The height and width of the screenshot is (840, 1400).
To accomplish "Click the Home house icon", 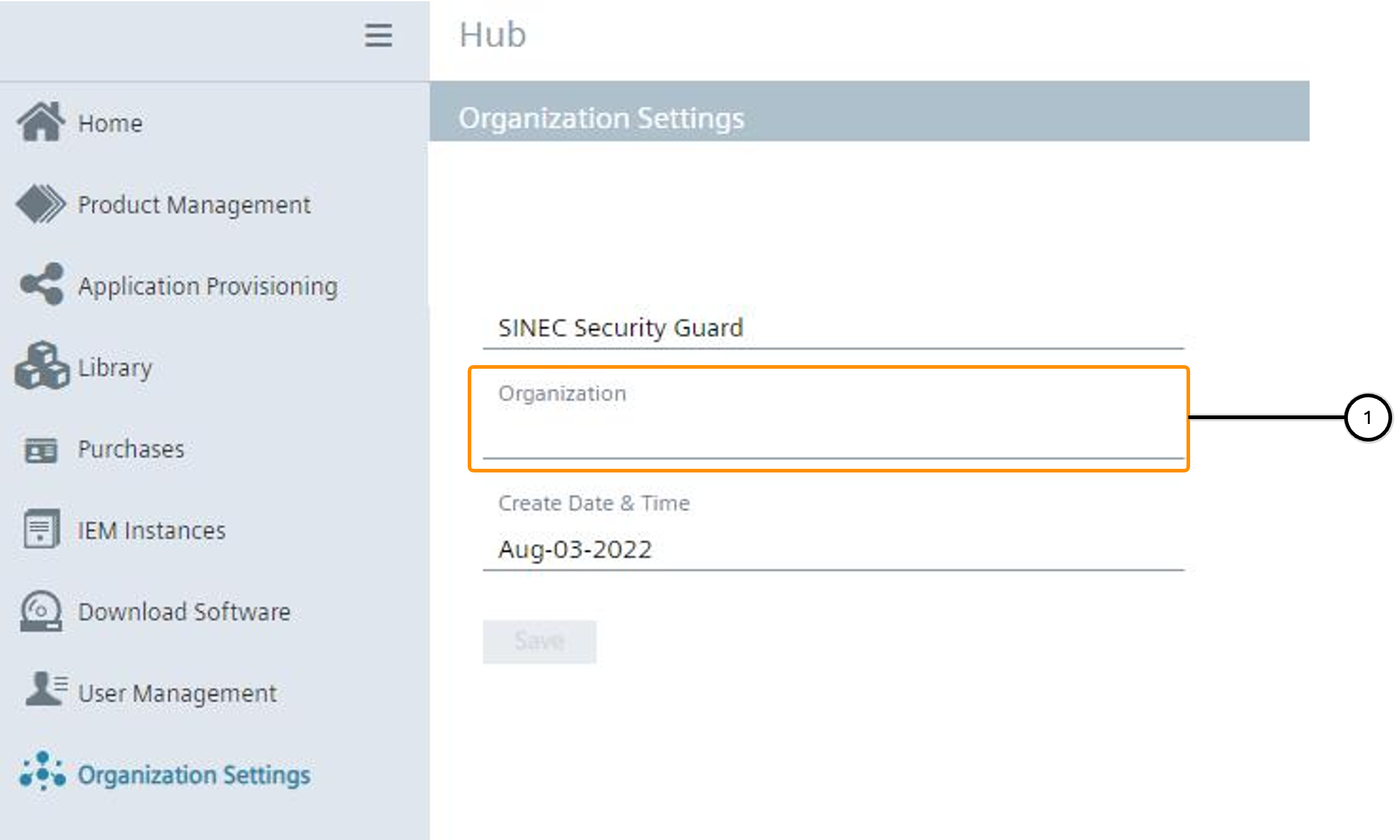I will point(41,122).
